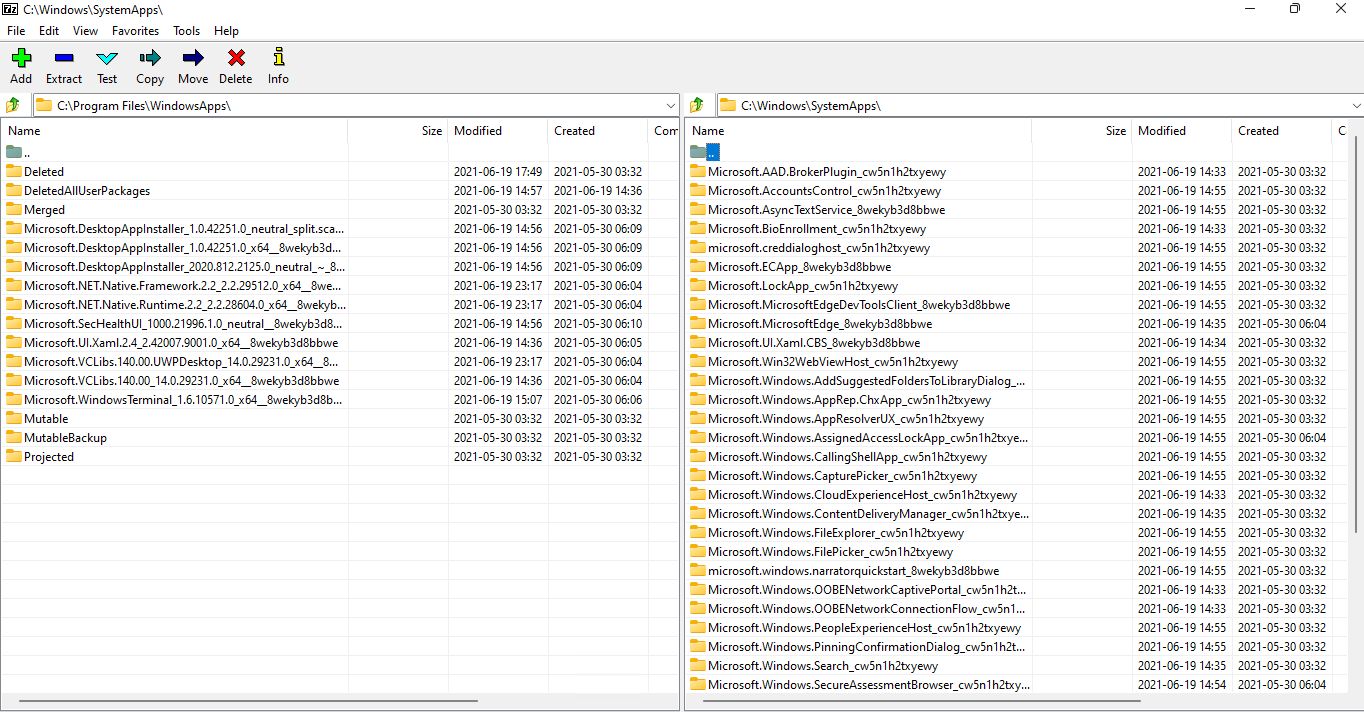Select Microsoft.VCLibs.140.00.UWPDesktop folder name
This screenshot has height=712, width=1364.
coord(183,361)
